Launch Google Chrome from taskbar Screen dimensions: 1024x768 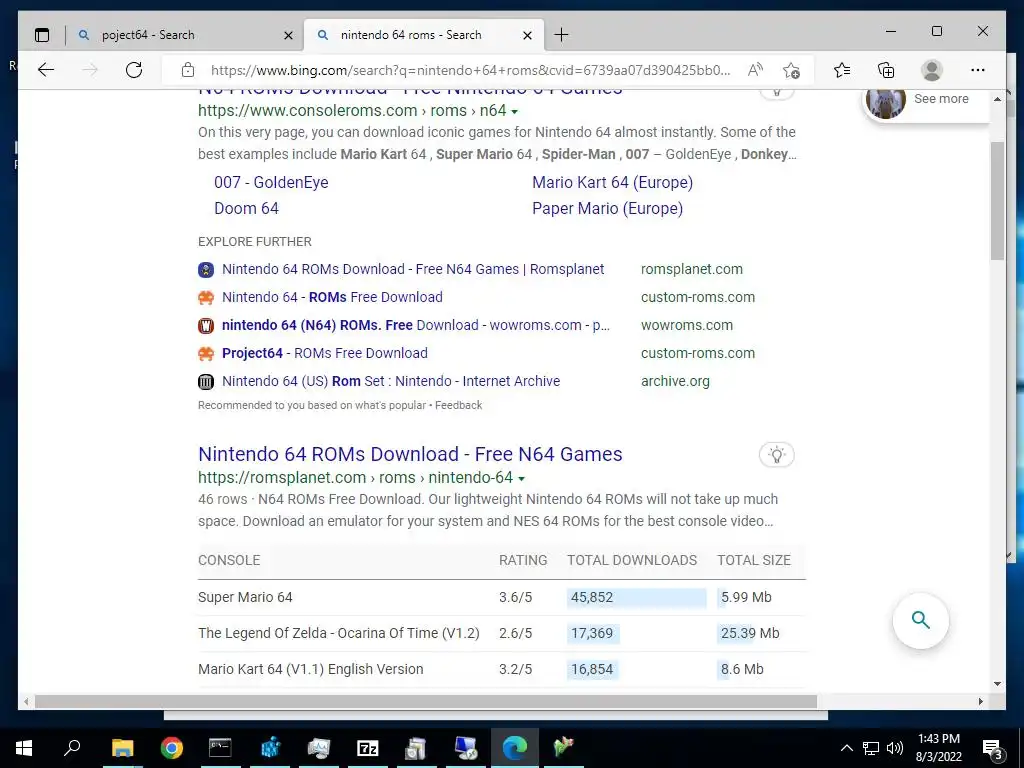pyautogui.click(x=171, y=748)
